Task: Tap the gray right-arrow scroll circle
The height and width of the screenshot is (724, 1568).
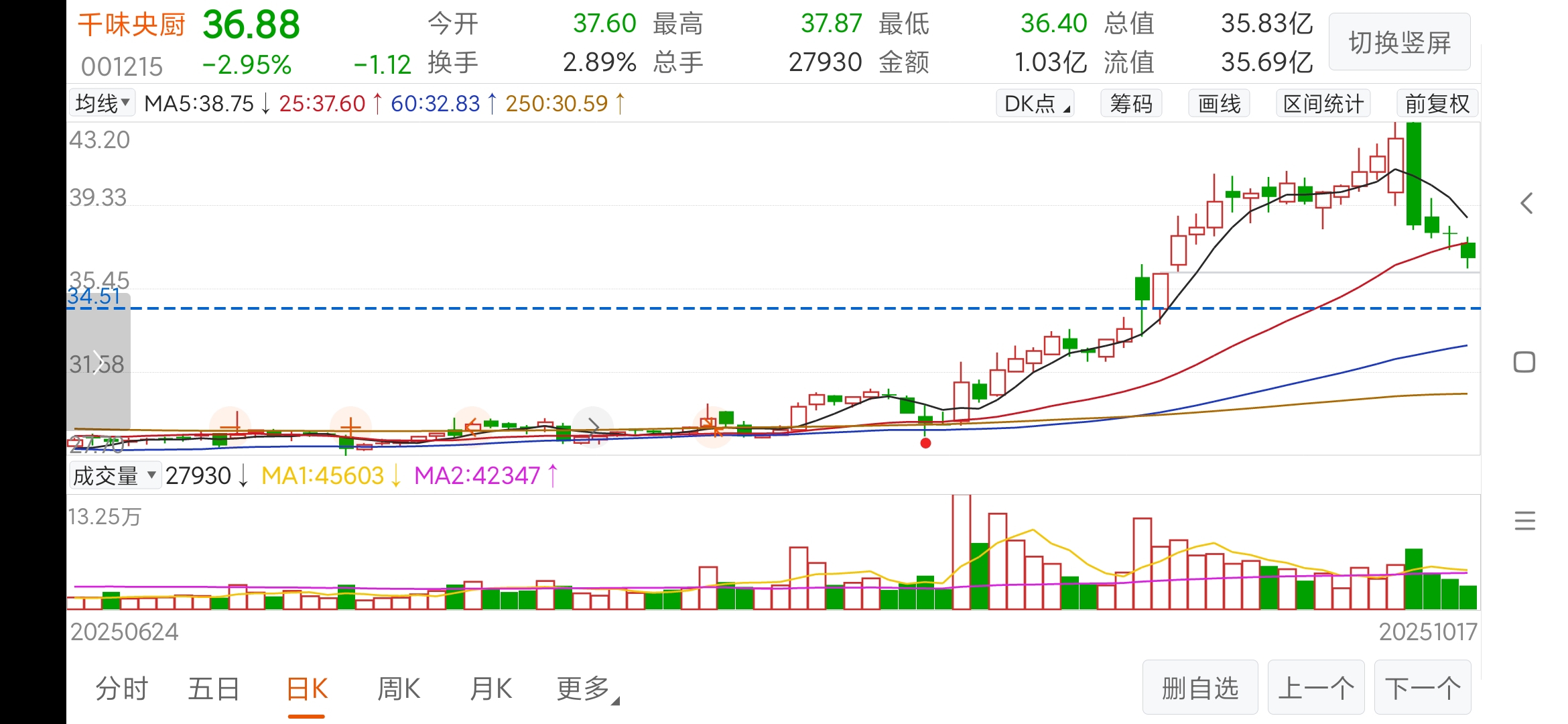Action: (593, 426)
